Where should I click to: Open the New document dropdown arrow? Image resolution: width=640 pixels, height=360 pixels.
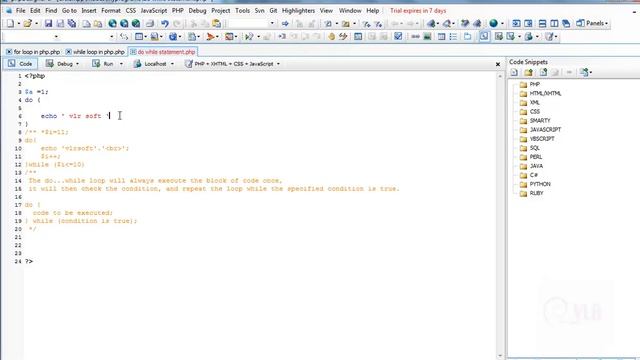pyautogui.click(x=19, y=24)
